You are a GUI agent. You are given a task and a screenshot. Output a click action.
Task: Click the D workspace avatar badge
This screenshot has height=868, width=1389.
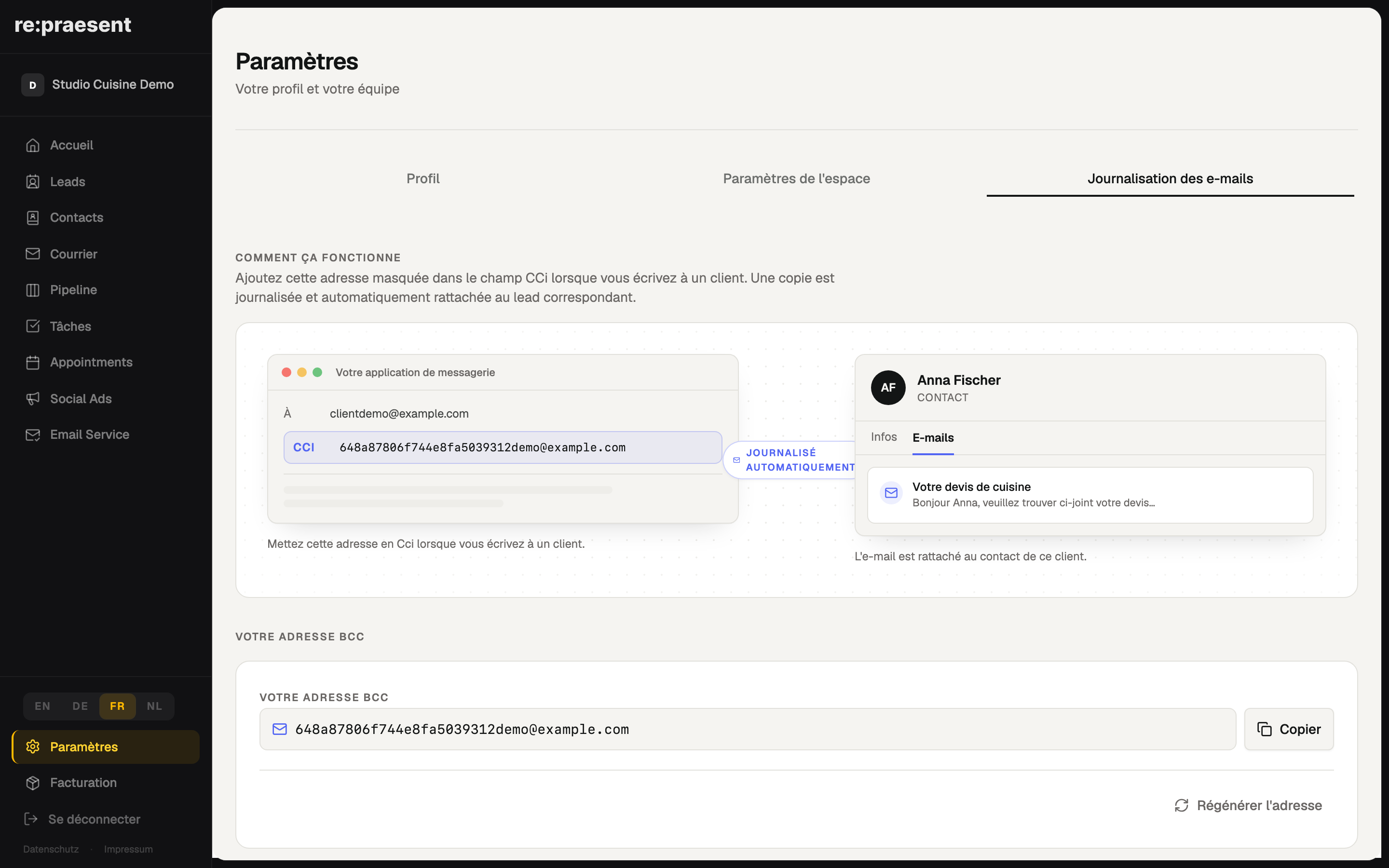pos(33,85)
